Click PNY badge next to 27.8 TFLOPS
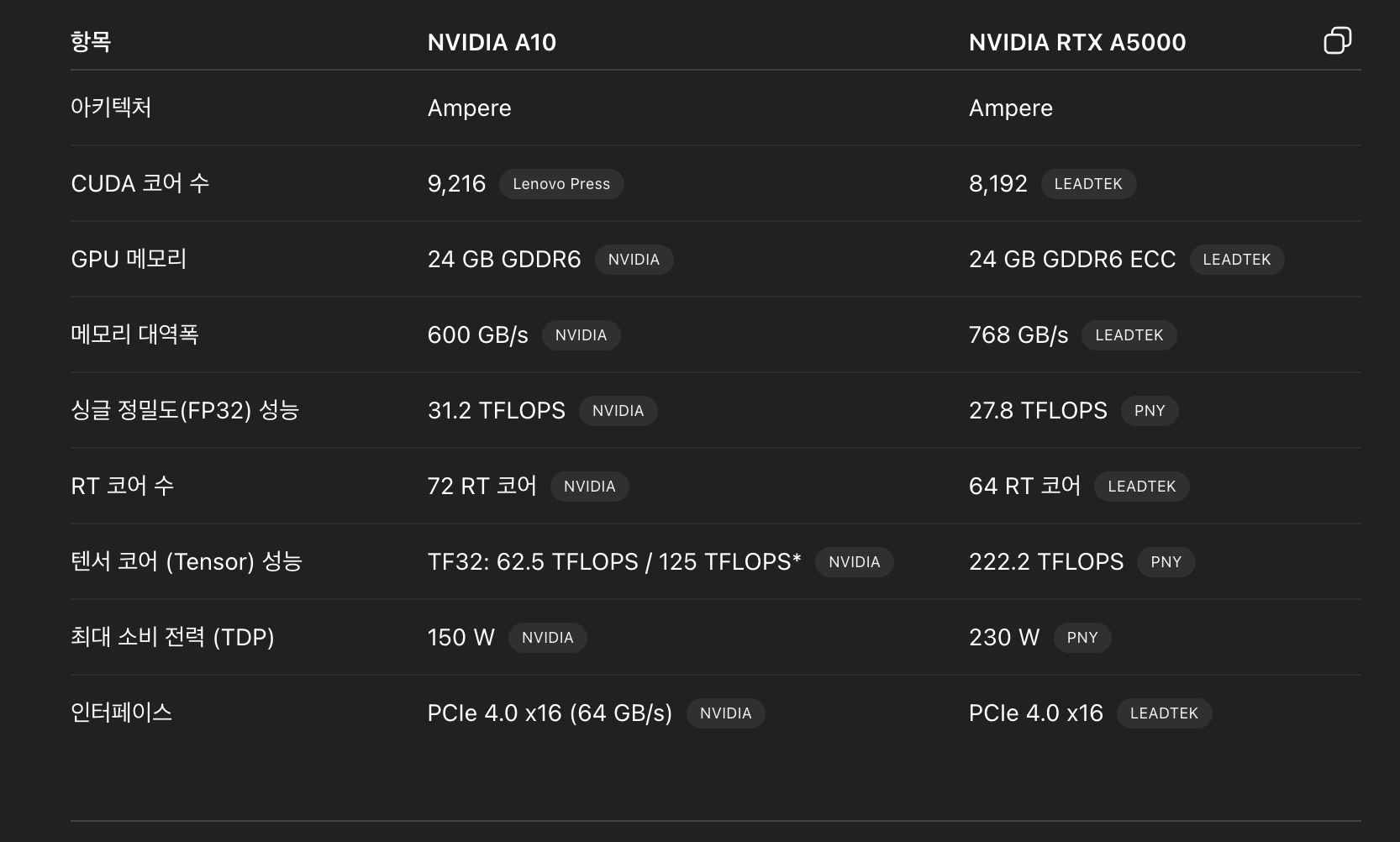This screenshot has width=1400, height=842. (1150, 411)
